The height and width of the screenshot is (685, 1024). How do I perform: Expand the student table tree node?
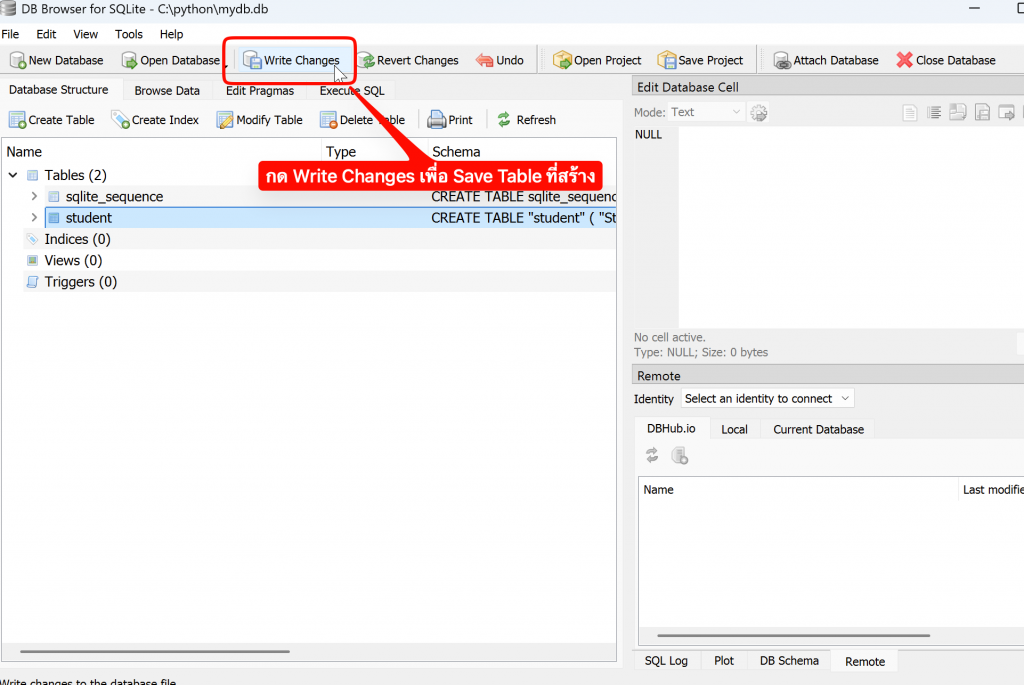[34, 218]
